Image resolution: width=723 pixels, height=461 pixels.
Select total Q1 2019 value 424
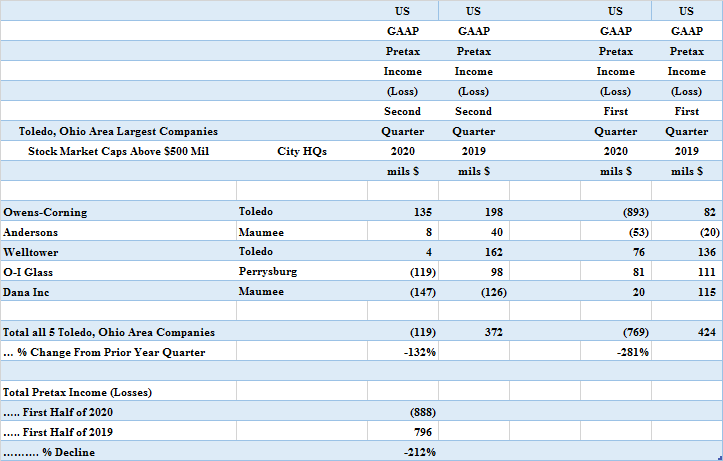pyautogui.click(x=706, y=332)
